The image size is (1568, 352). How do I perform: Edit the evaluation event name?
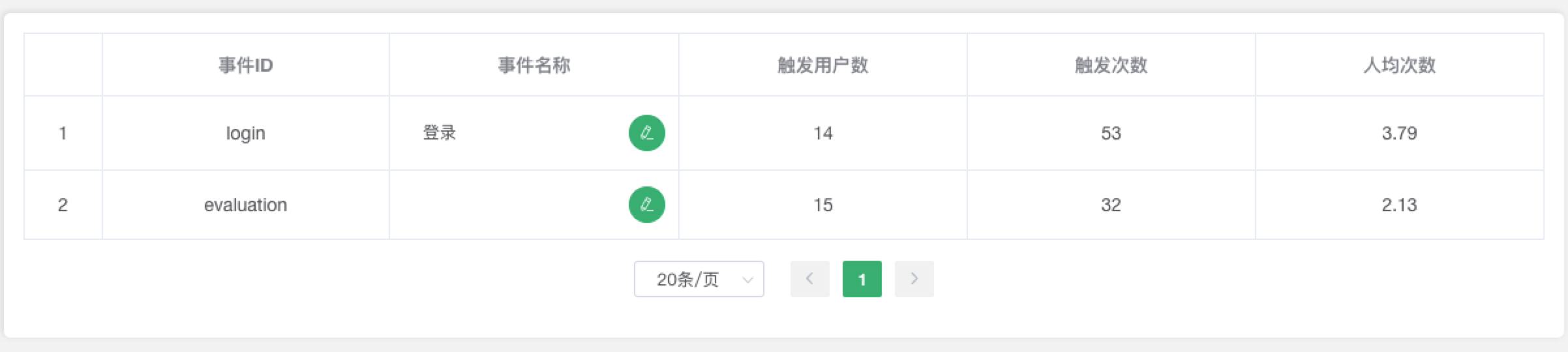click(646, 205)
